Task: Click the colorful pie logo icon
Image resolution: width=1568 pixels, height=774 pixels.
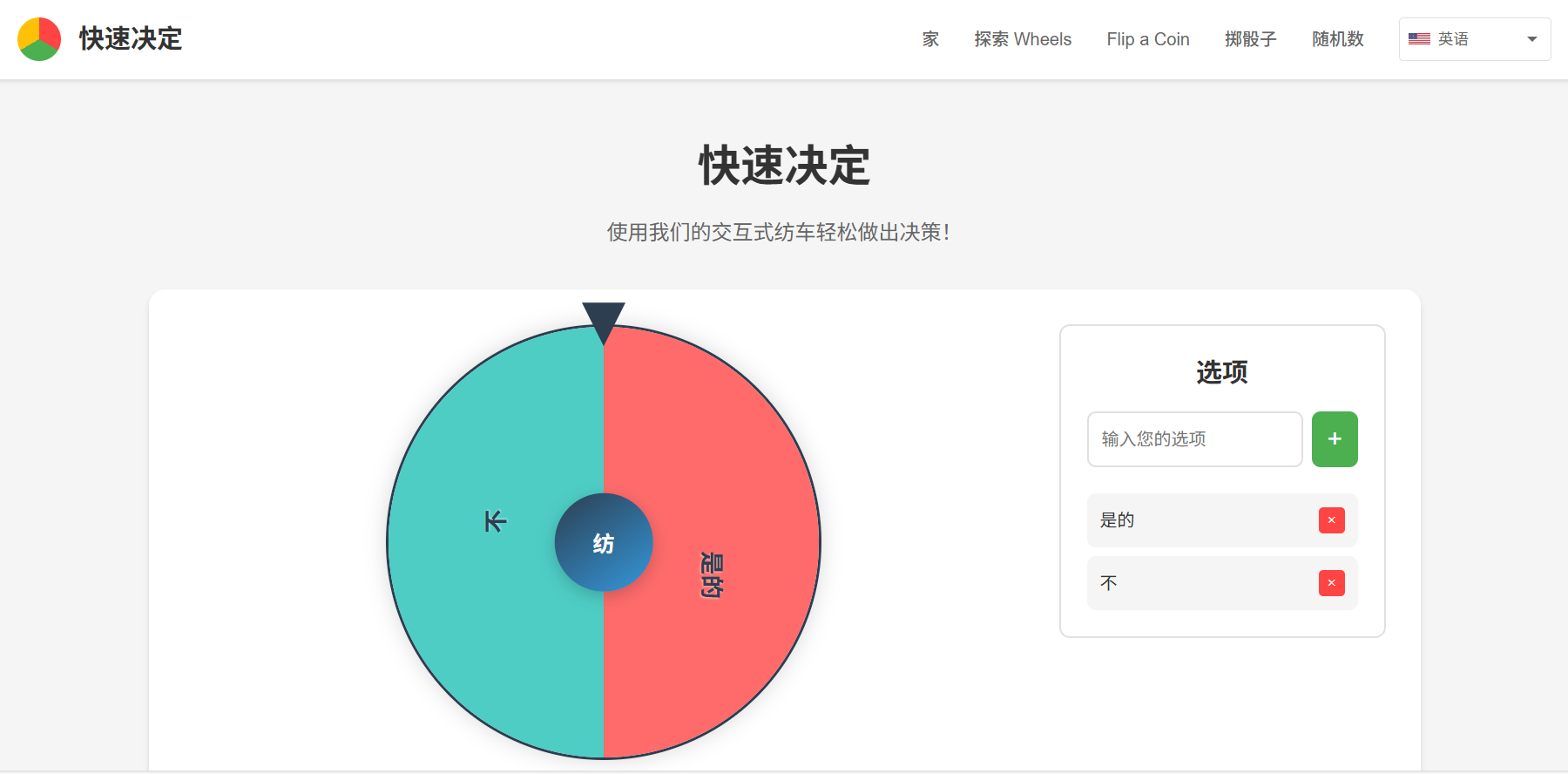Action: pos(39,39)
